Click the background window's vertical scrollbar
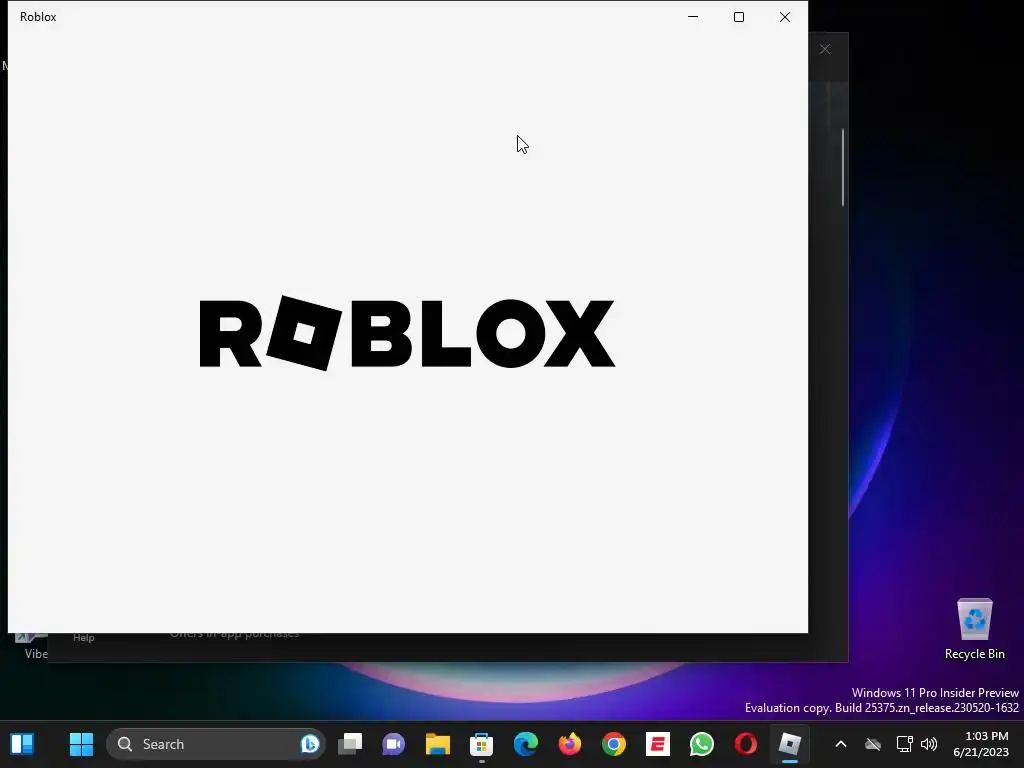The height and width of the screenshot is (768, 1024). (x=843, y=167)
